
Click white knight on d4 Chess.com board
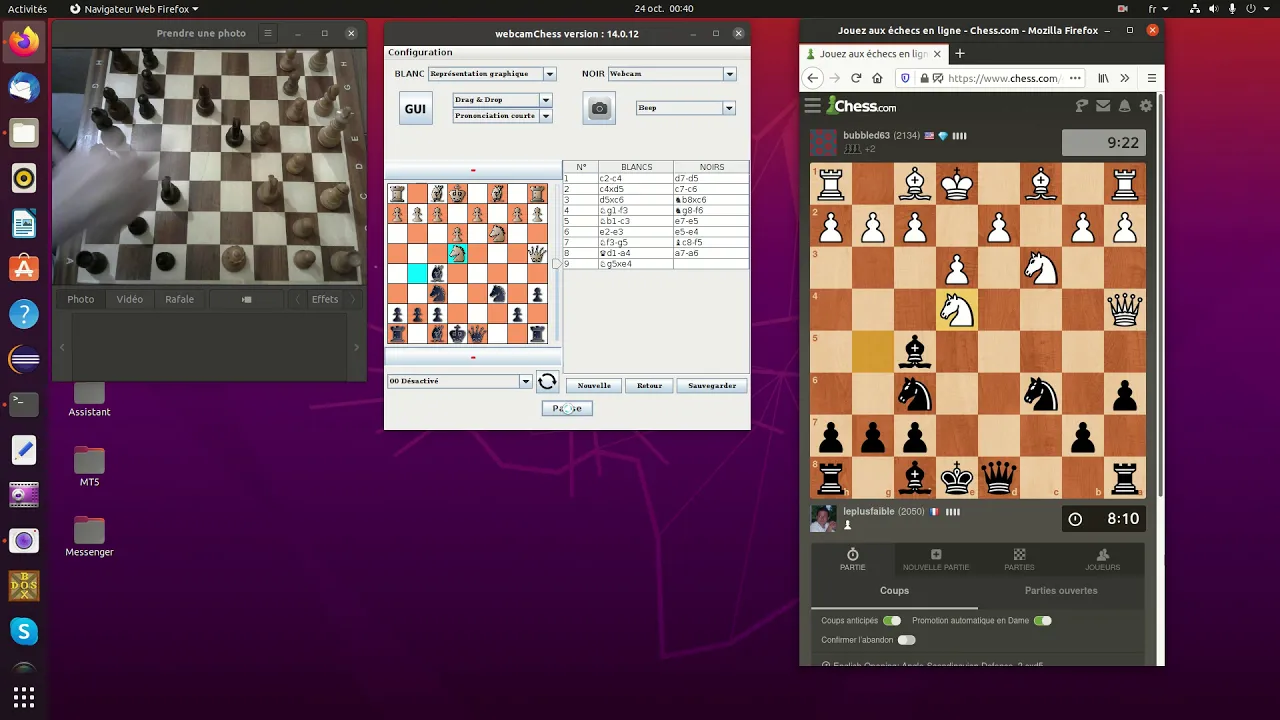[957, 310]
